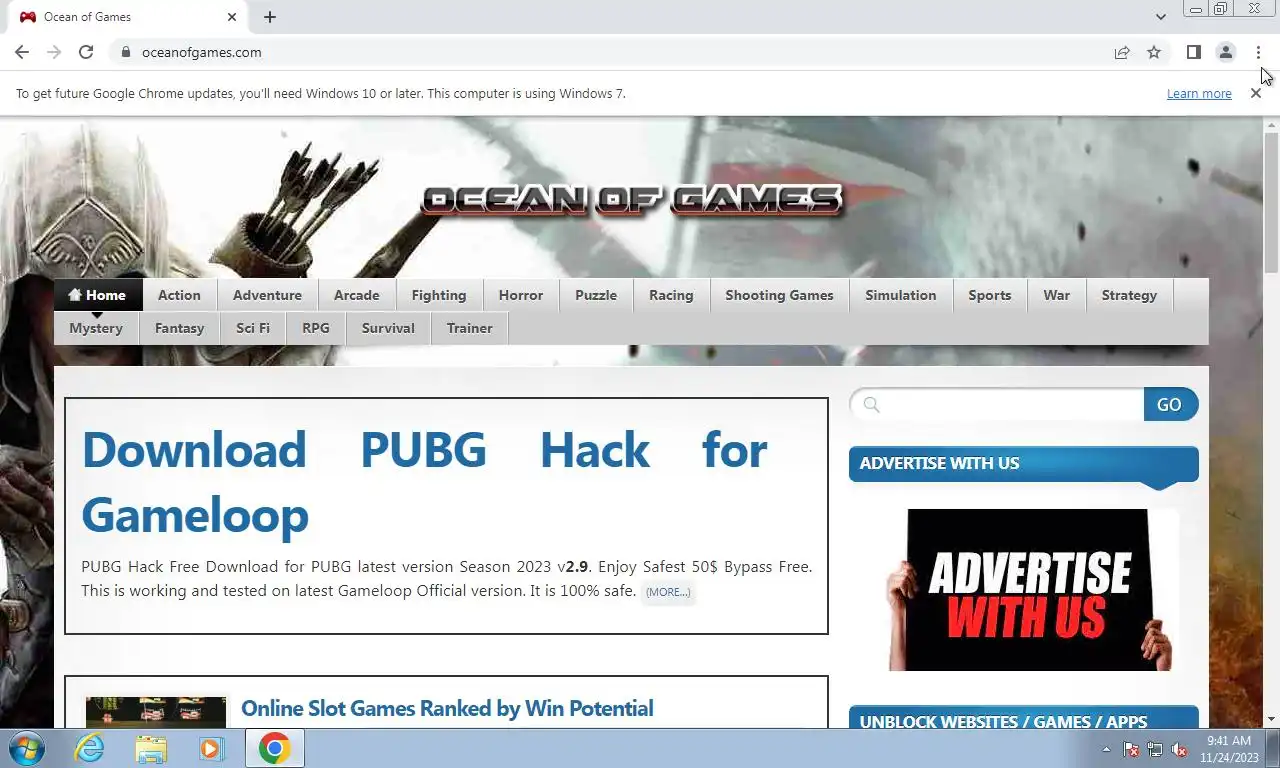Expand the tab search dropdown
This screenshot has height=768, width=1280.
[1160, 17]
